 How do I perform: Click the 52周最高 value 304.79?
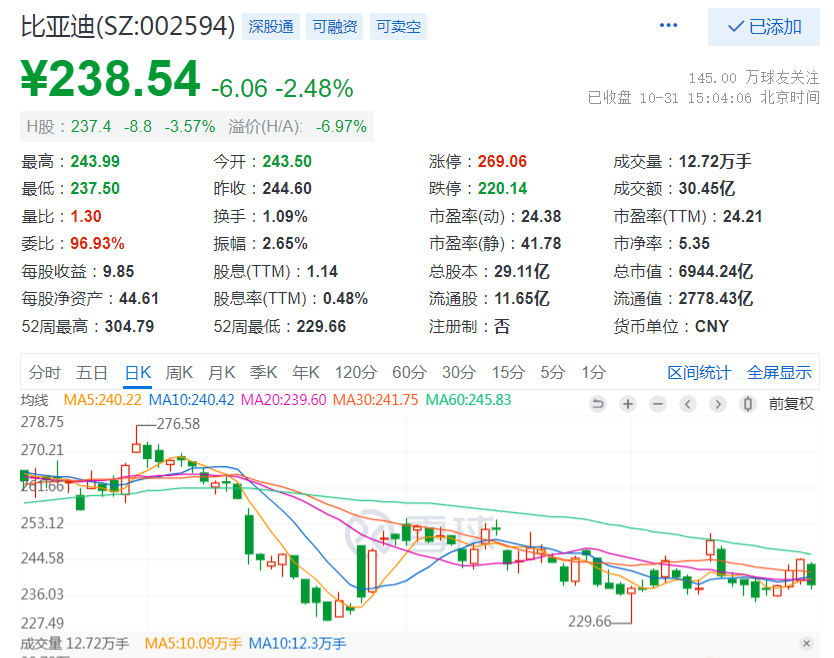[x=129, y=326]
